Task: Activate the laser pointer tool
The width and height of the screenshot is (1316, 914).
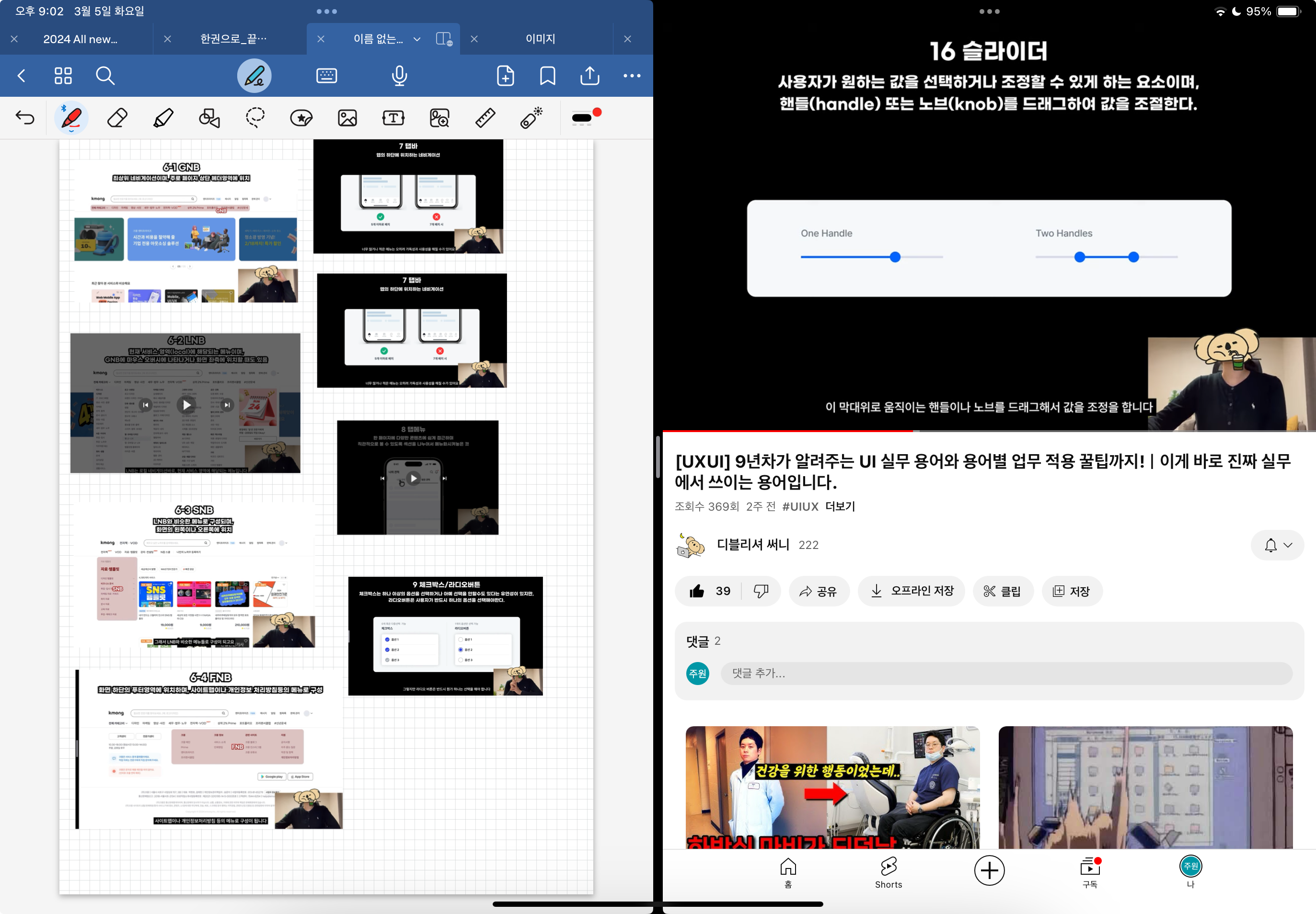Action: click(x=531, y=118)
